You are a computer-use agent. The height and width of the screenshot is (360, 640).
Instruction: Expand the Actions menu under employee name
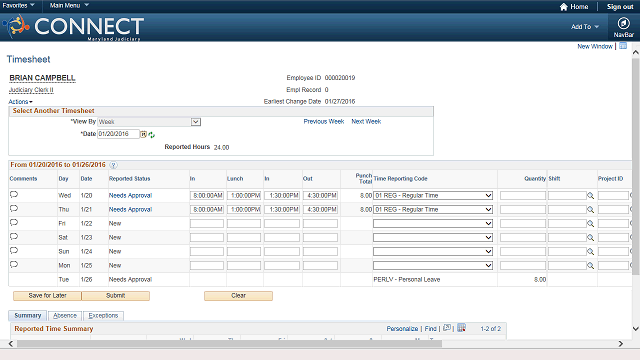tap(20, 102)
